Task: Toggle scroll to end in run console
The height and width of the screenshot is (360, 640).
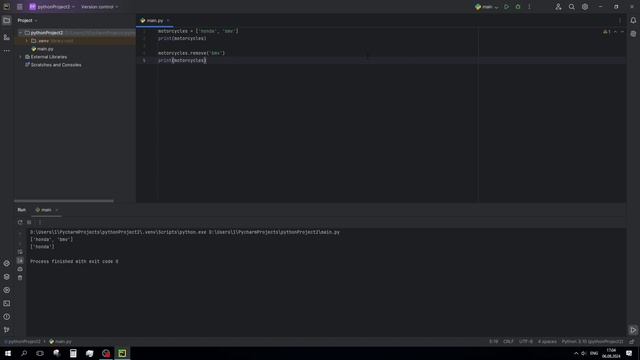Action: pyautogui.click(x=20, y=260)
